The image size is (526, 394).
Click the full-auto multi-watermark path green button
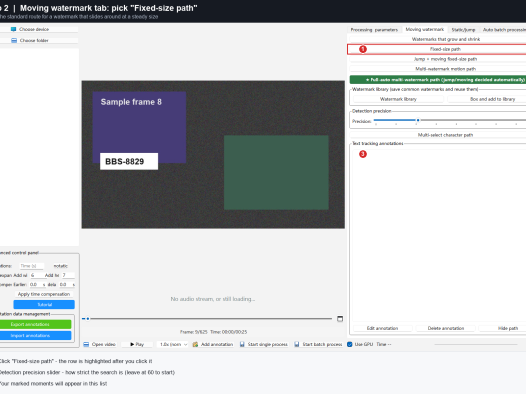coord(438,80)
